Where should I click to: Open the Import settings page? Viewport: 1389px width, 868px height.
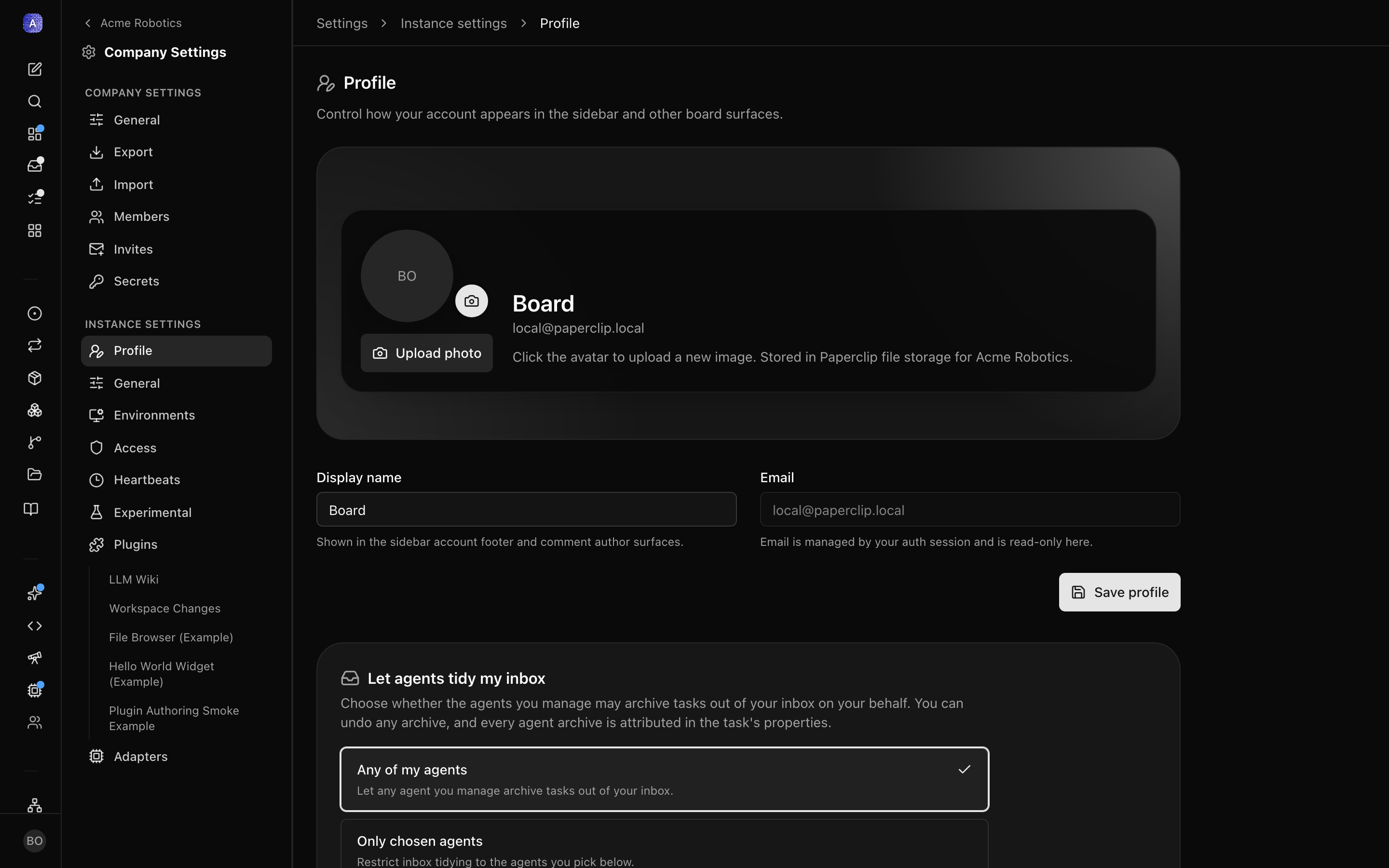coord(176,185)
